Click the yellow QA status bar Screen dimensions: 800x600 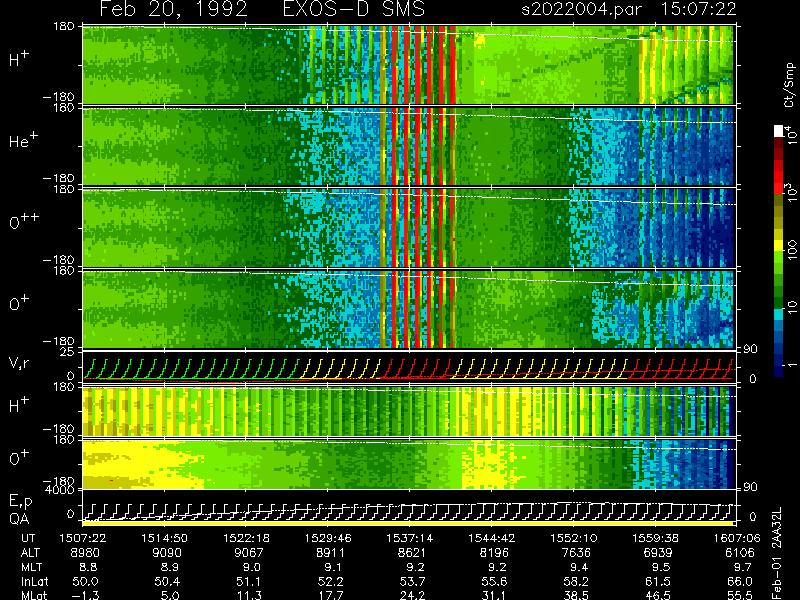[408, 523]
